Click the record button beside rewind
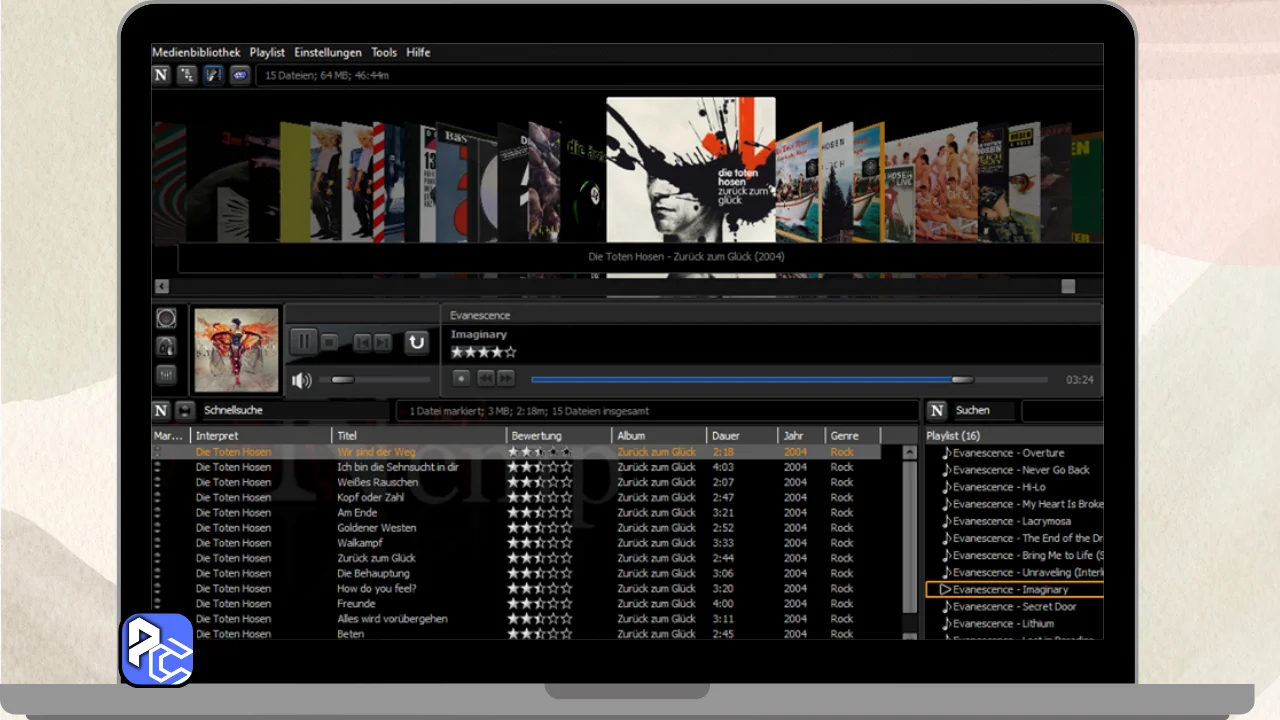The width and height of the screenshot is (1280, 720). 461,378
